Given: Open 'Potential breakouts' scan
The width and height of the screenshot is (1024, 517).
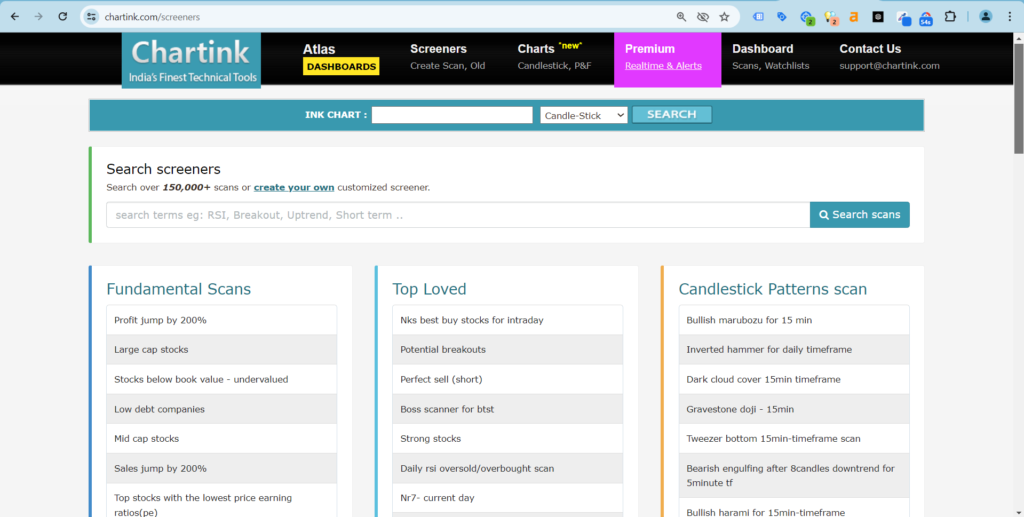Looking at the screenshot, I should click(507, 349).
